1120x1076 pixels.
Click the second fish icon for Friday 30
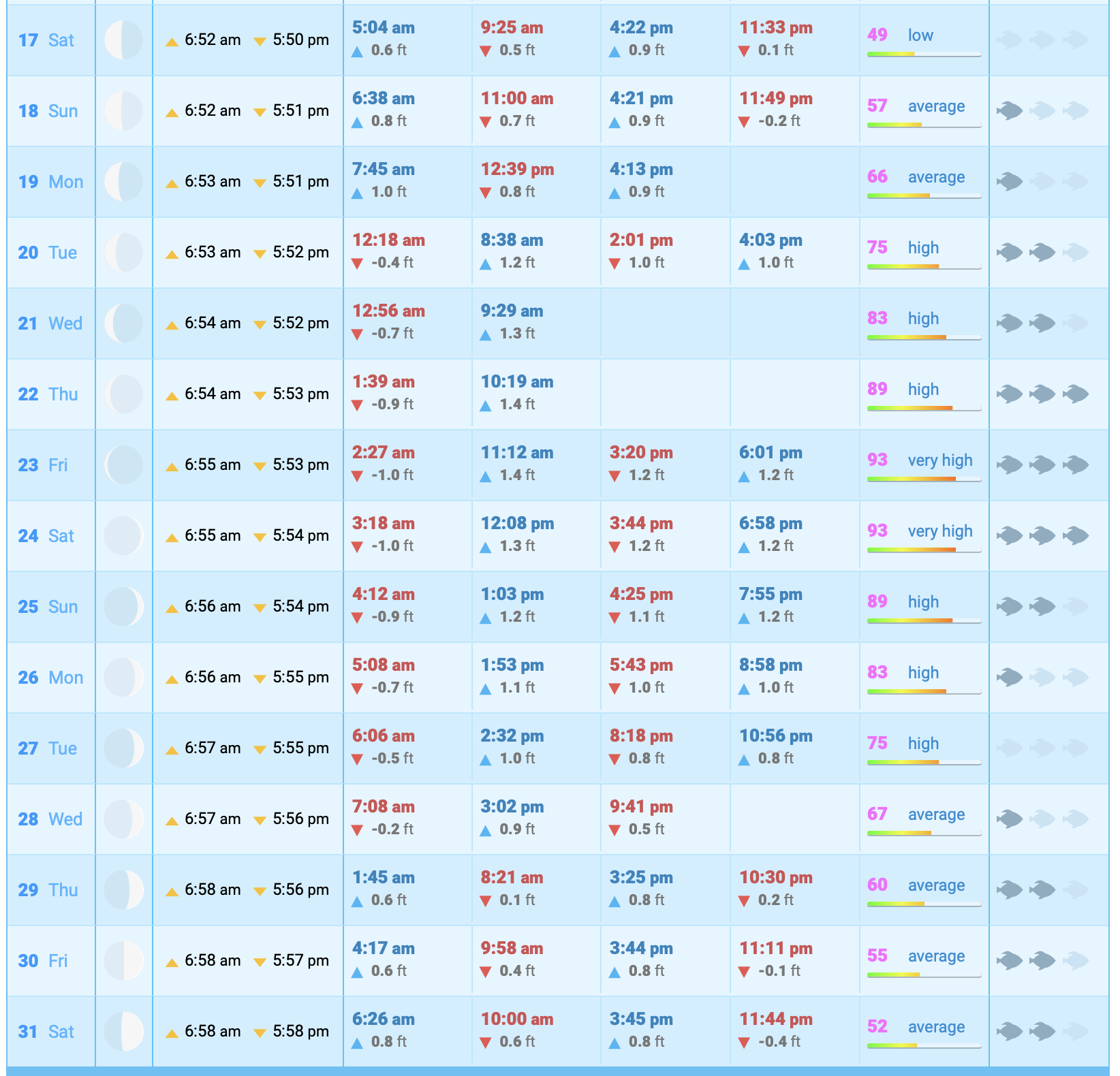[x=1042, y=961]
